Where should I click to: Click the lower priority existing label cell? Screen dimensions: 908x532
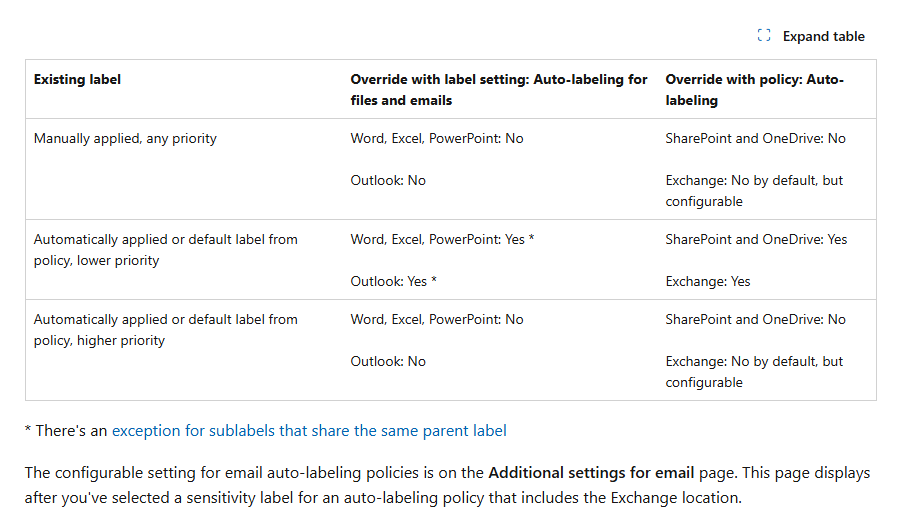(166, 250)
